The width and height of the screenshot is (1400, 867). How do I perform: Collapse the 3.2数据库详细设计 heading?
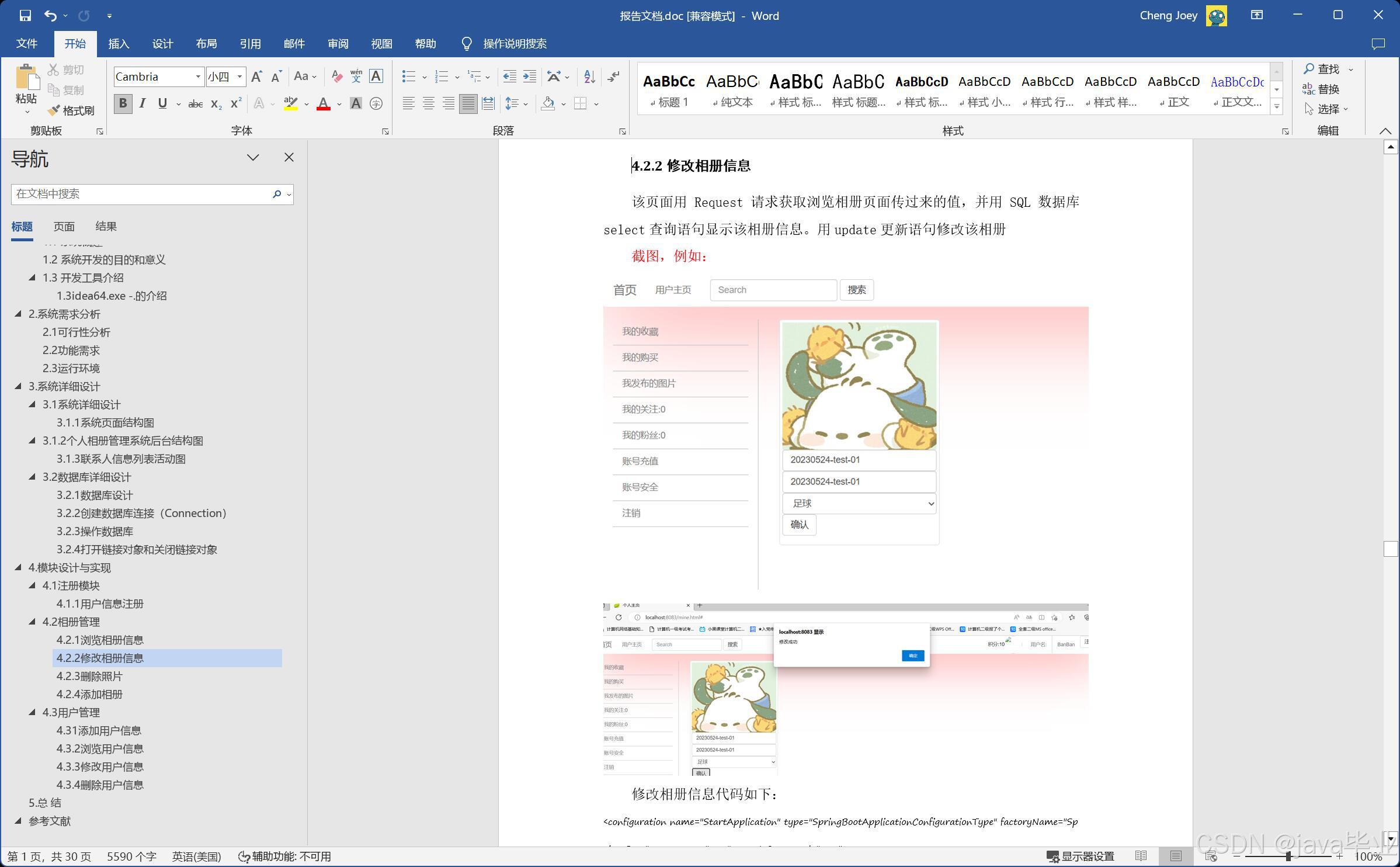(32, 477)
